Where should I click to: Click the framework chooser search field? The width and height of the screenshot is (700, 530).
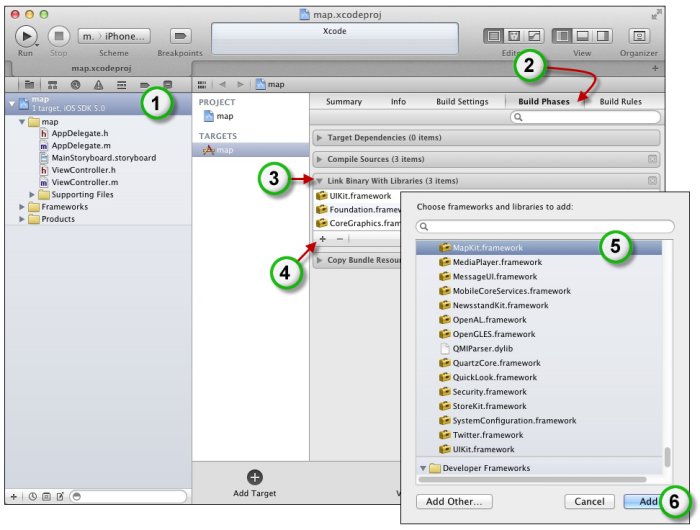point(545,226)
